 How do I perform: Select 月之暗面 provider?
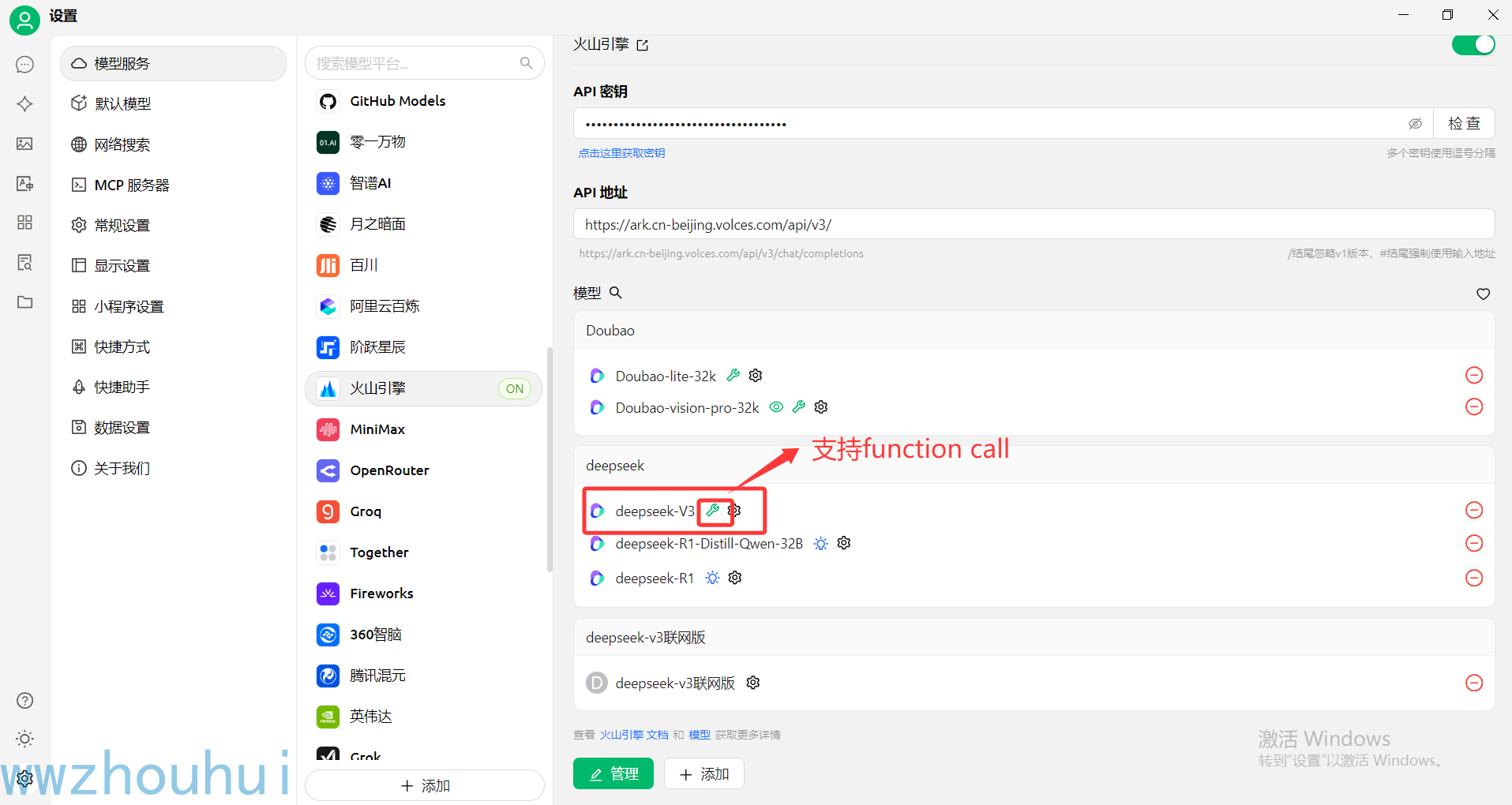coord(424,224)
